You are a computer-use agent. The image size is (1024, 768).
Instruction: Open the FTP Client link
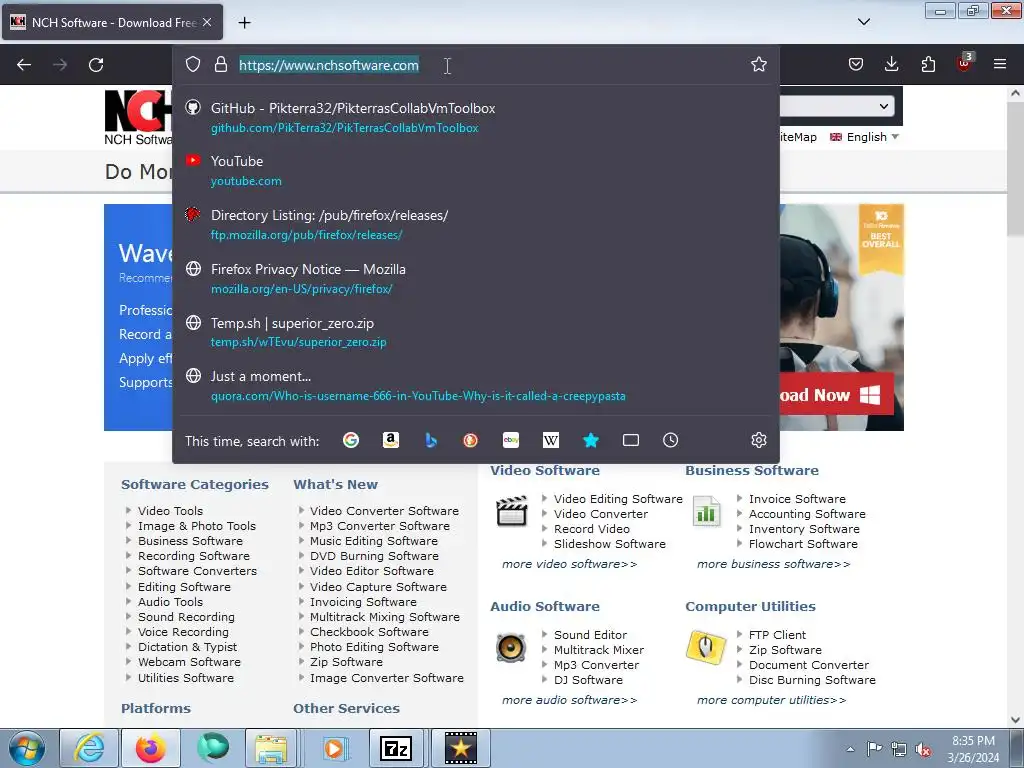pos(777,635)
